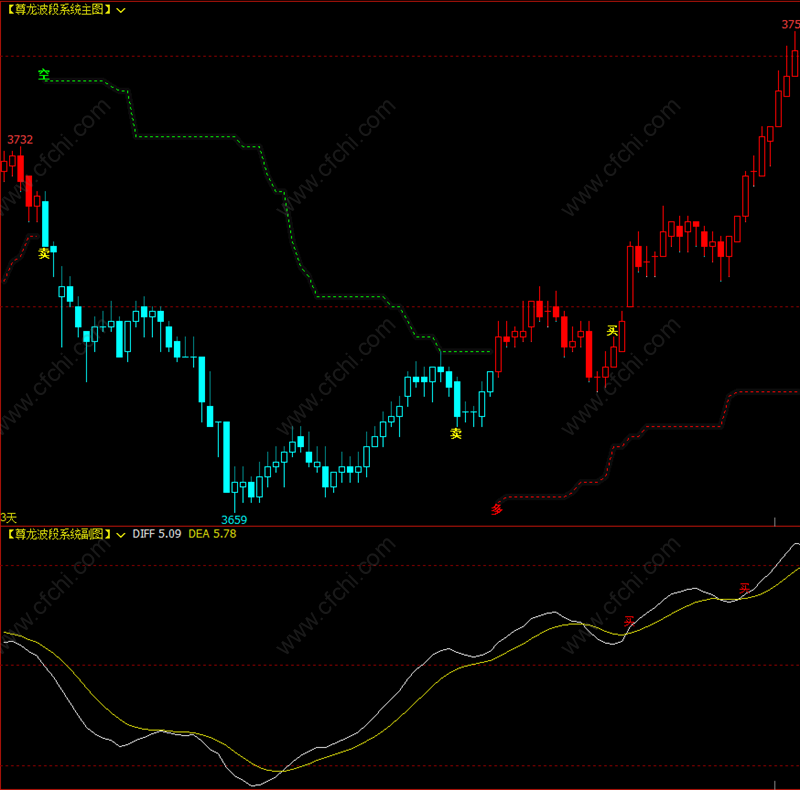Click the yellow 买 buy marker on main chart
The height and width of the screenshot is (790, 800).
click(612, 331)
